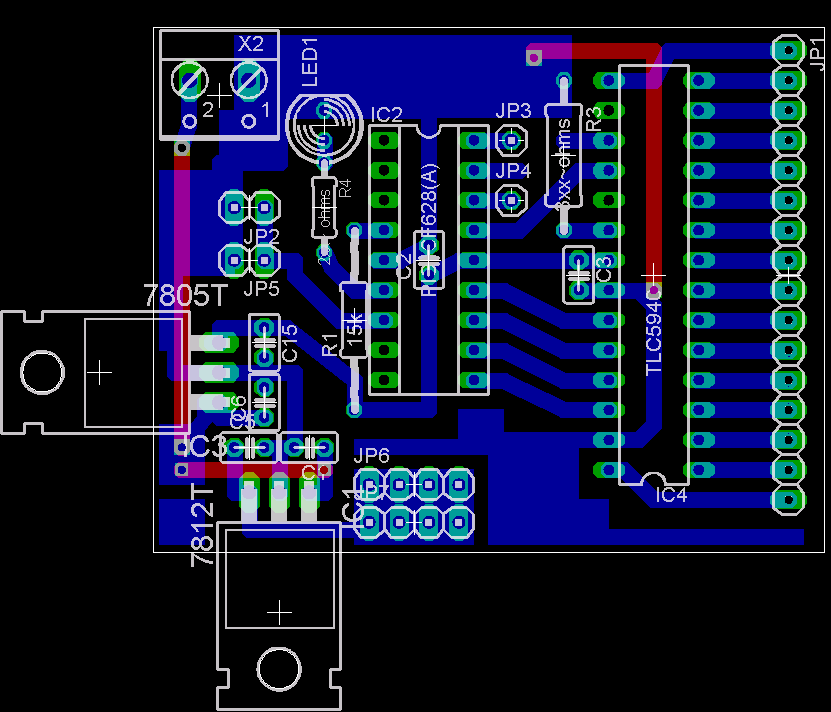Select resistor R3 body
This screenshot has height=712, width=831.
563,156
